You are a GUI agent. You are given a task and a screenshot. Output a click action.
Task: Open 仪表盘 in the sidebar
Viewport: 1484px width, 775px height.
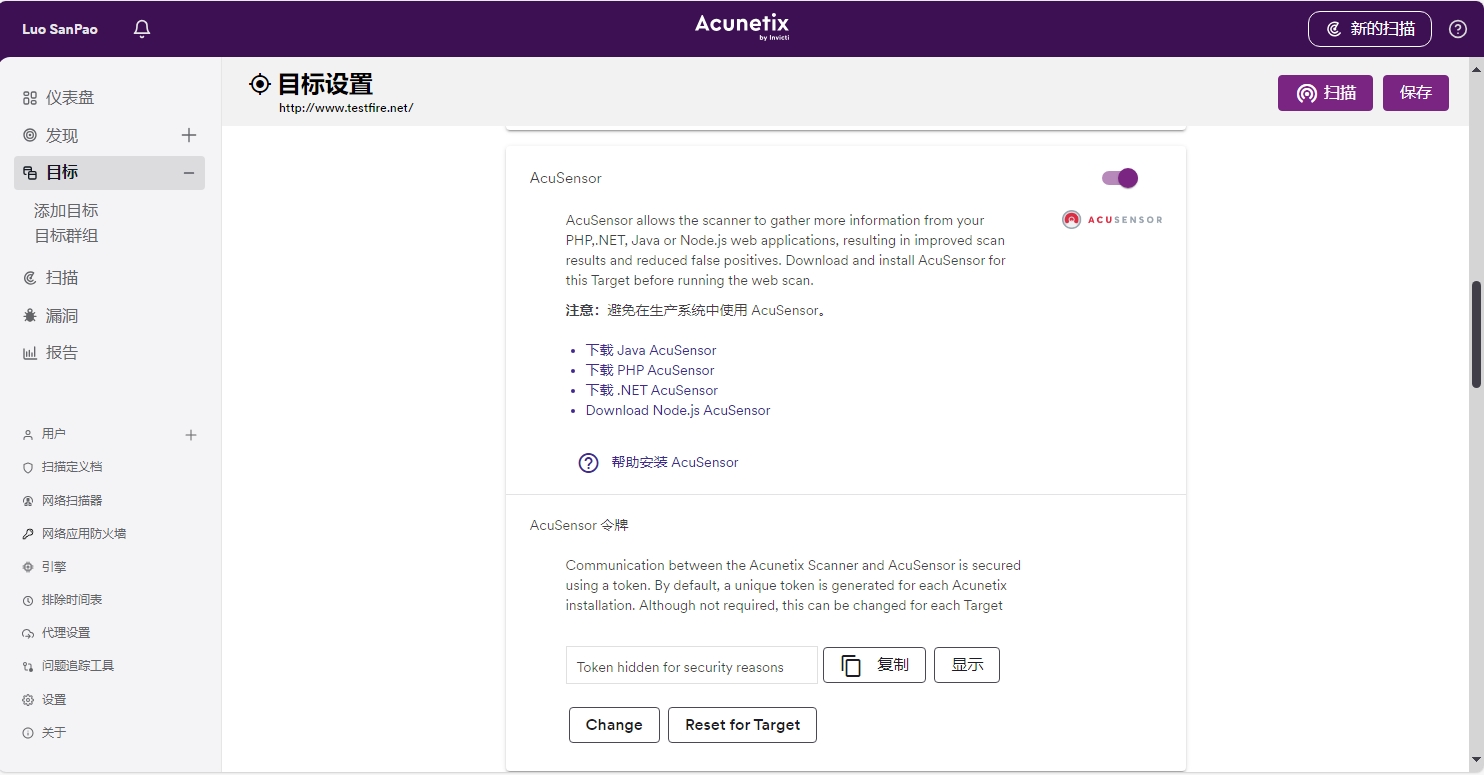pyautogui.click(x=70, y=98)
